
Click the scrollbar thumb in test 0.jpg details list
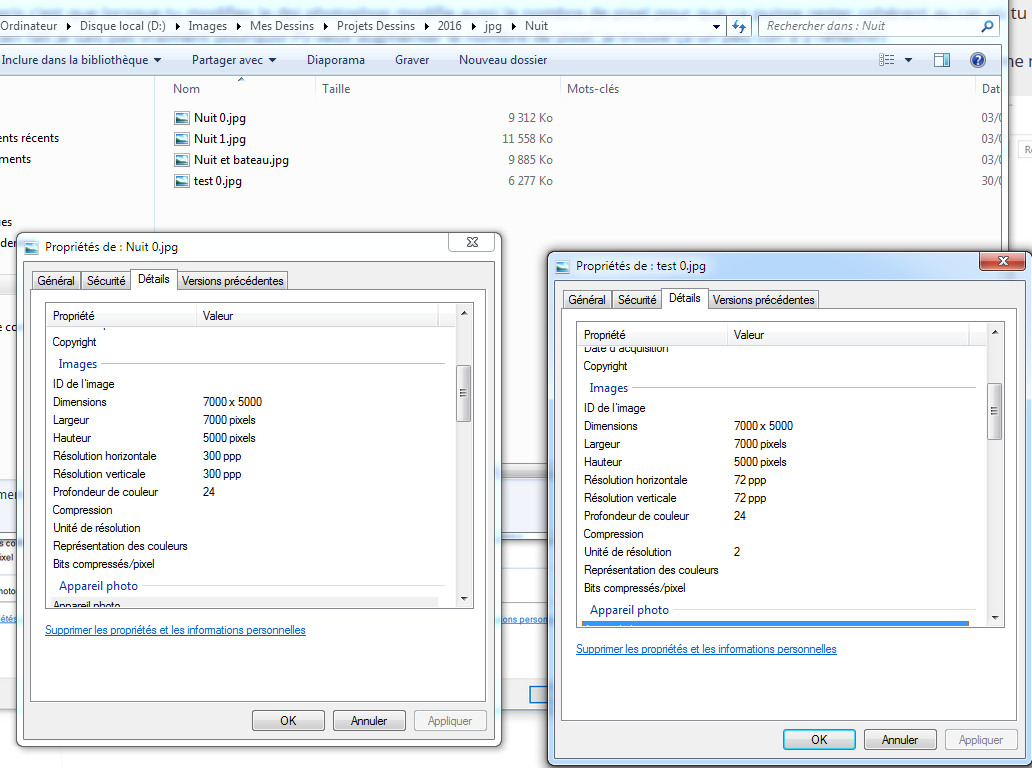point(994,411)
